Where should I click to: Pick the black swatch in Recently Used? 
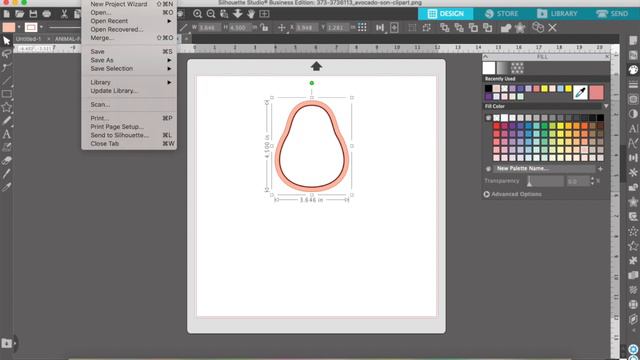(x=488, y=89)
